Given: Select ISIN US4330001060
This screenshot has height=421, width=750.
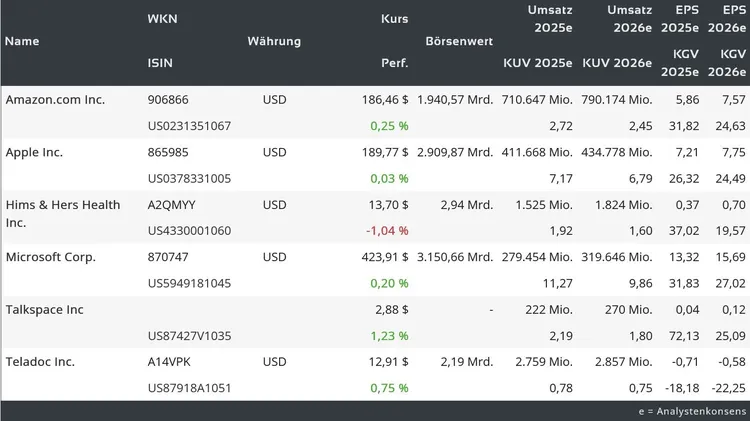Looking at the screenshot, I should coord(189,231).
